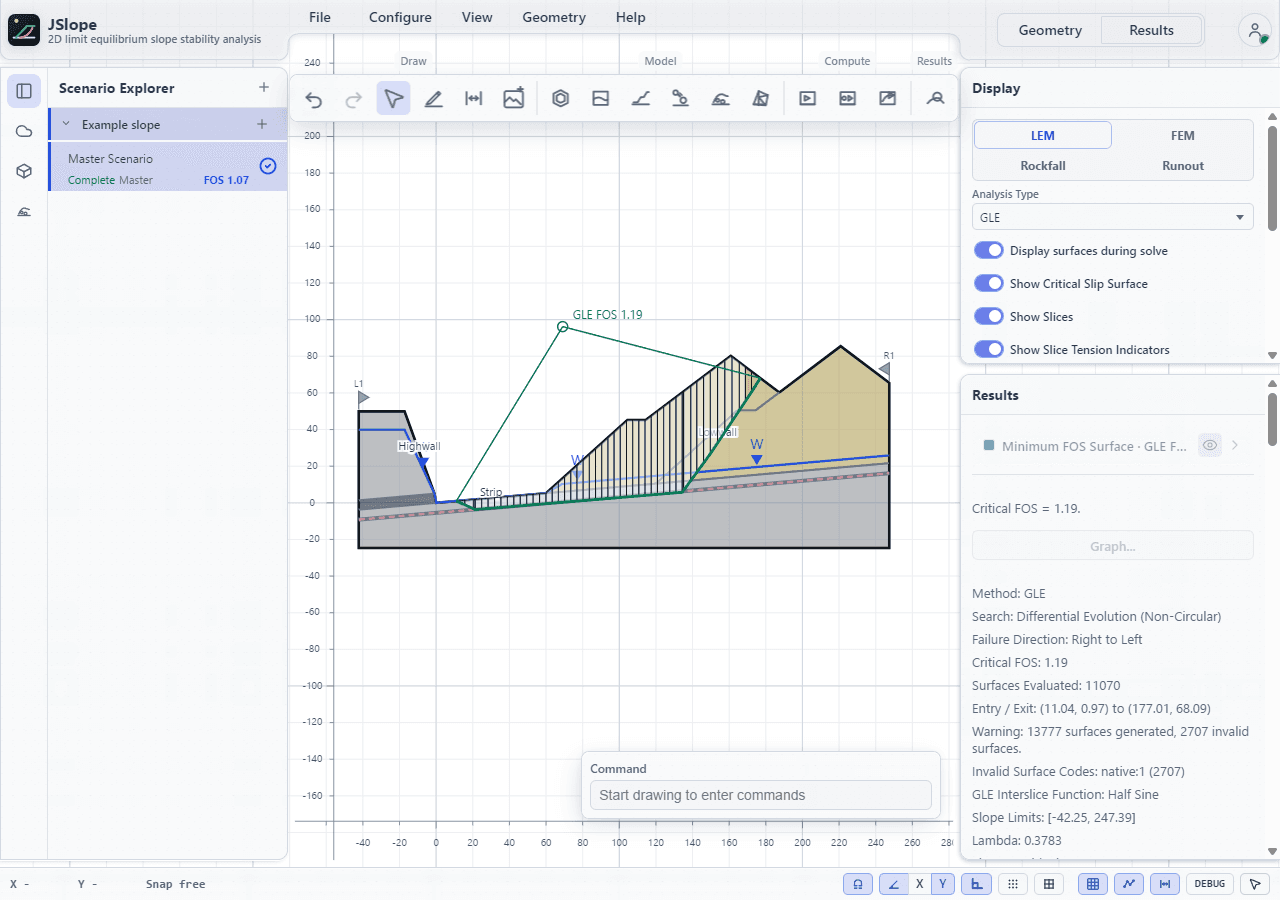Viewport: 1280px width, 900px height.
Task: Click the Redo arrow in the toolbar
Action: coord(353,99)
